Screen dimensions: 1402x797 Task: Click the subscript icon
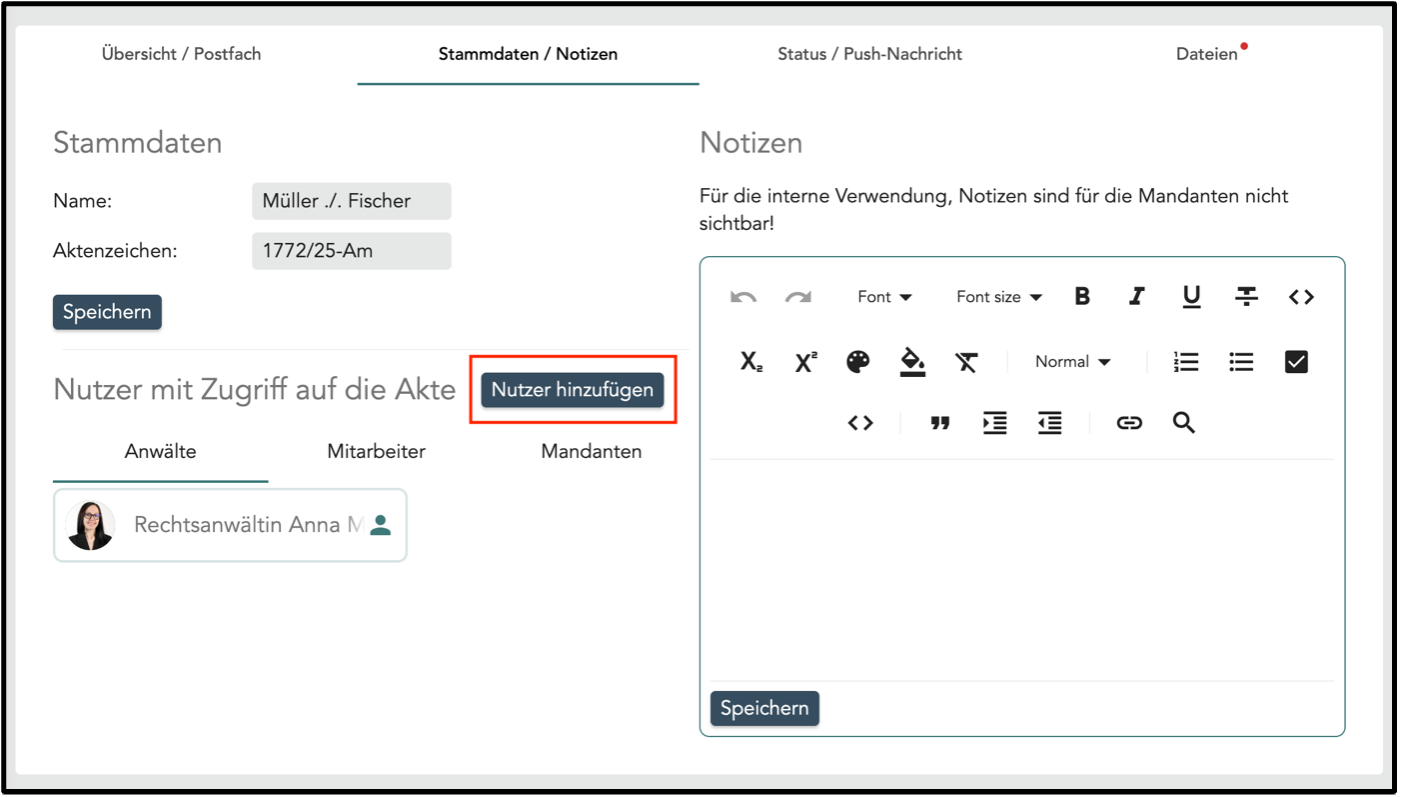(751, 362)
